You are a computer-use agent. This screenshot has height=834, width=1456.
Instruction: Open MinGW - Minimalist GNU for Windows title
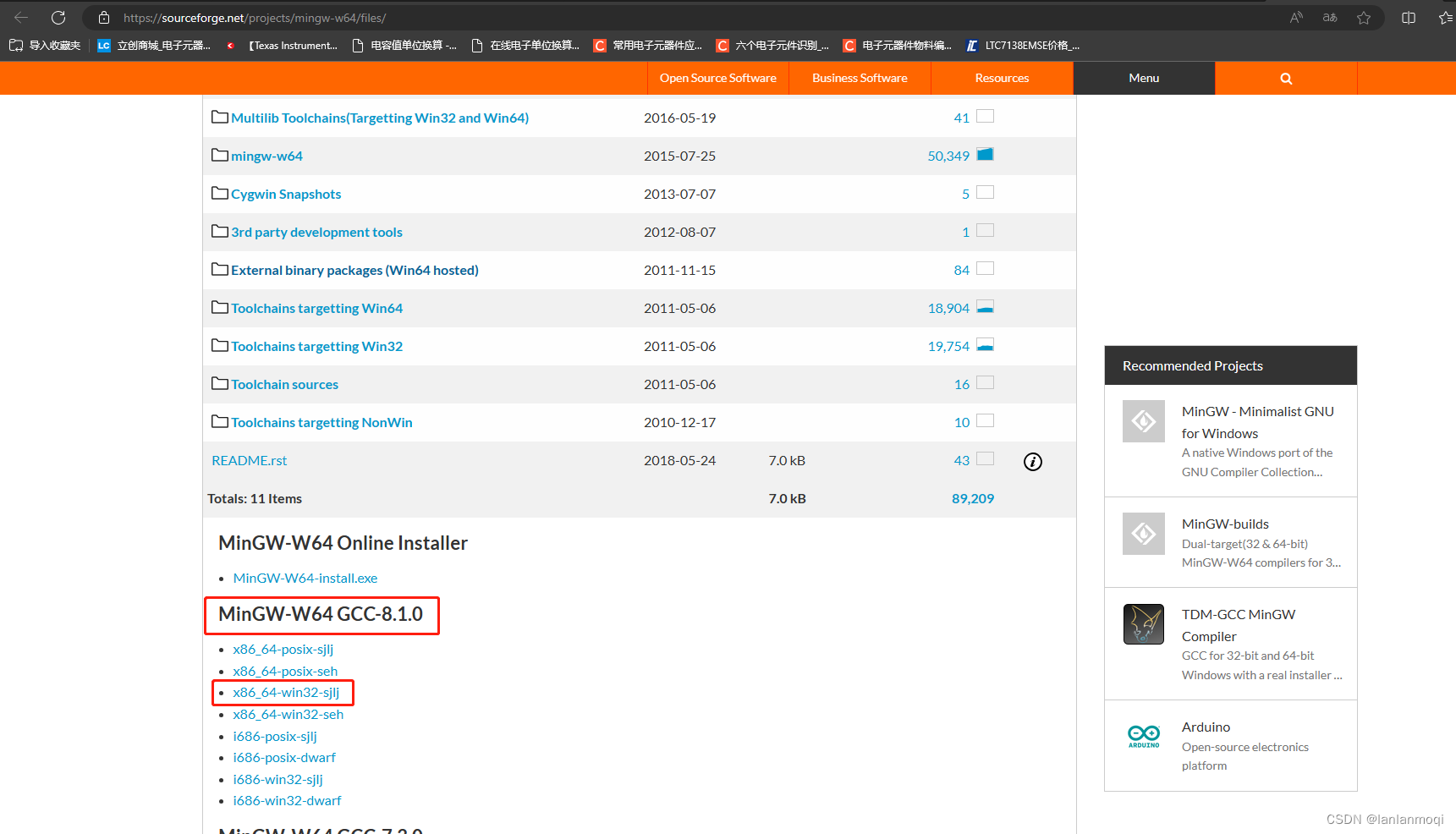pyautogui.click(x=1257, y=422)
